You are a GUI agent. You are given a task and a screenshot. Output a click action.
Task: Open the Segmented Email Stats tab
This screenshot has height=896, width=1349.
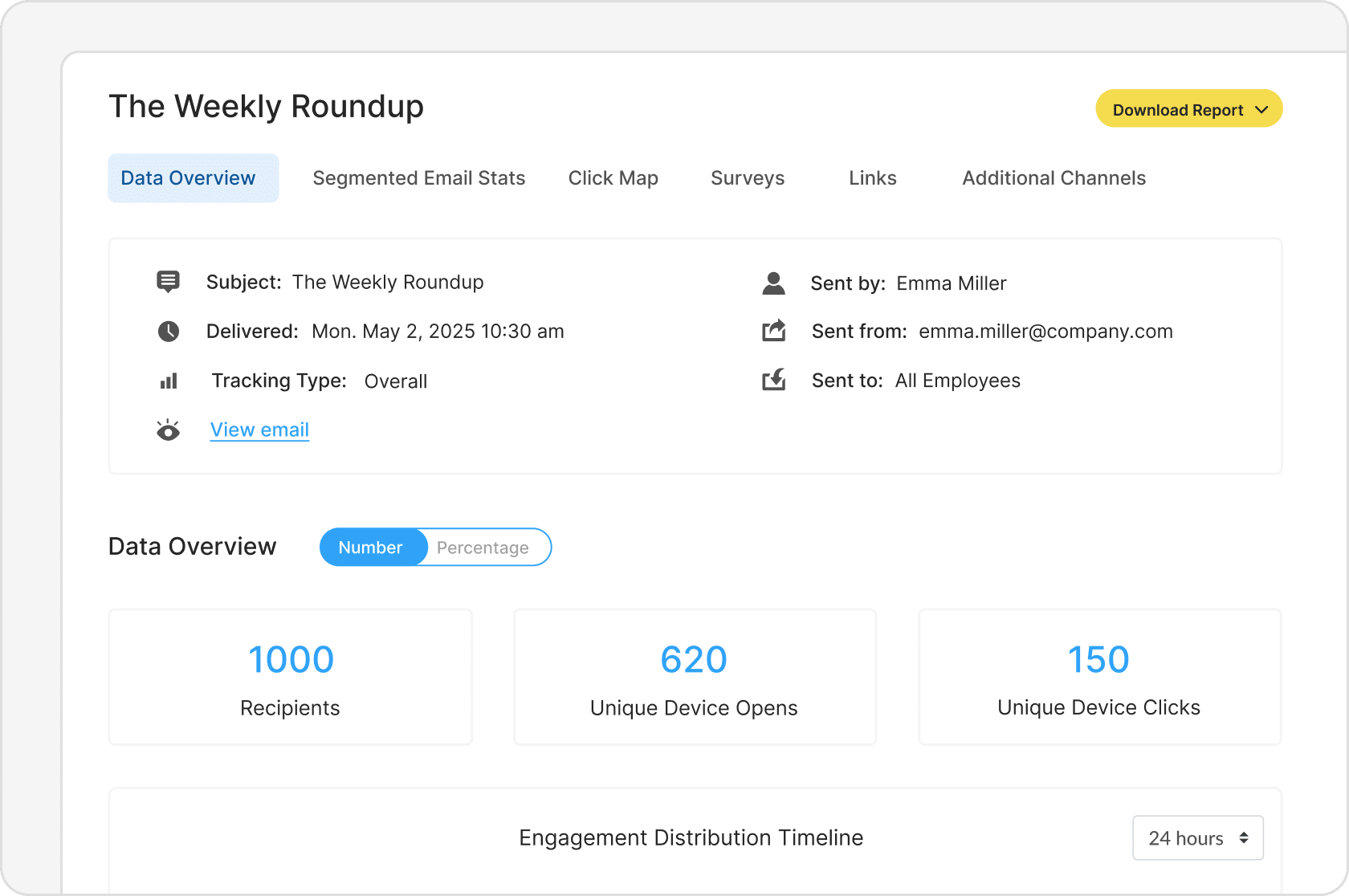coord(418,178)
